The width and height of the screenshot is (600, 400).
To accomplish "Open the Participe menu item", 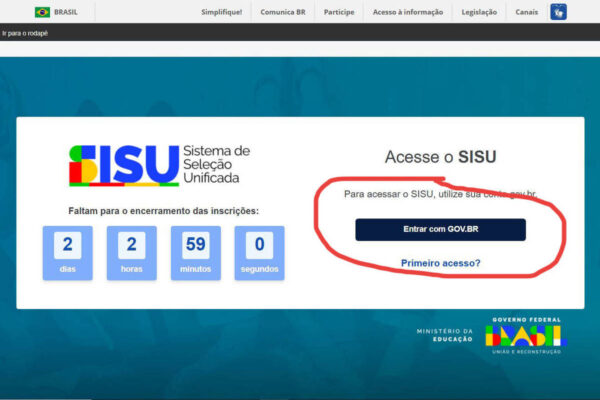I will point(339,12).
